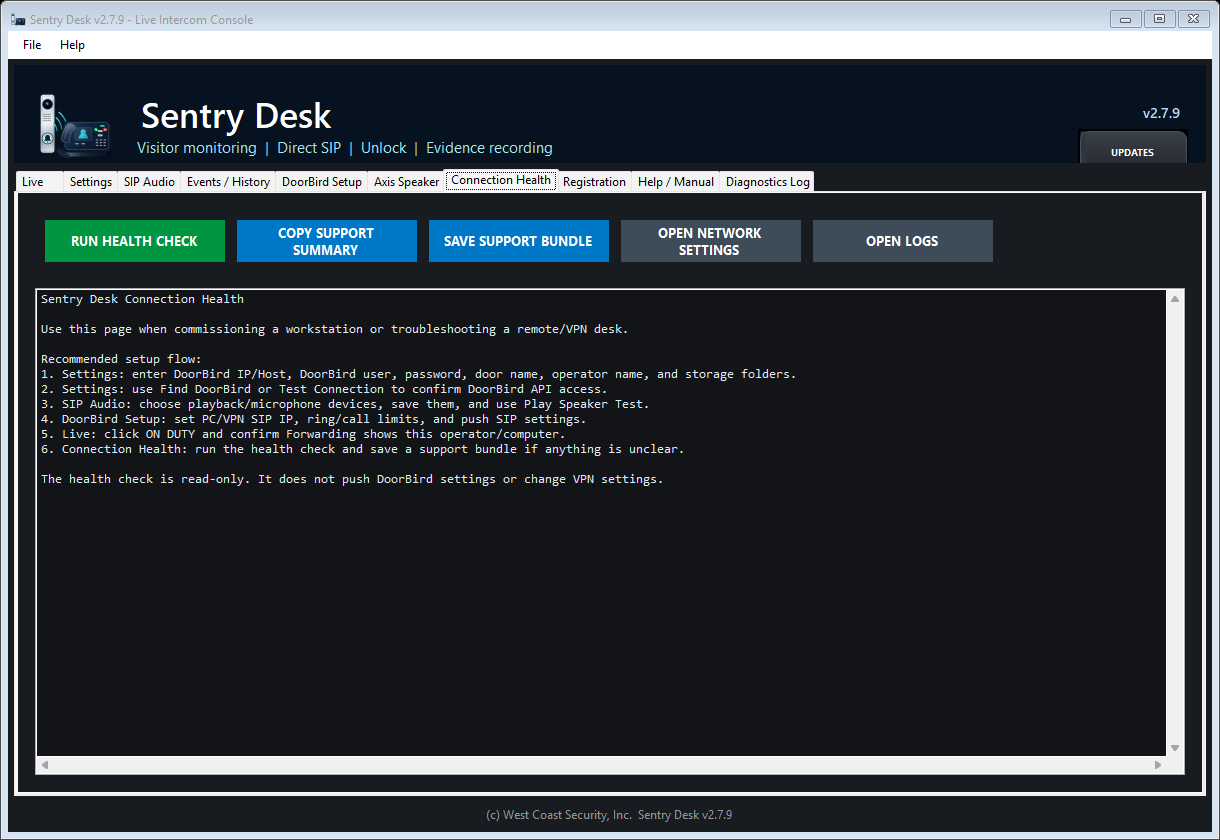Click the Open Logs button

903,241
